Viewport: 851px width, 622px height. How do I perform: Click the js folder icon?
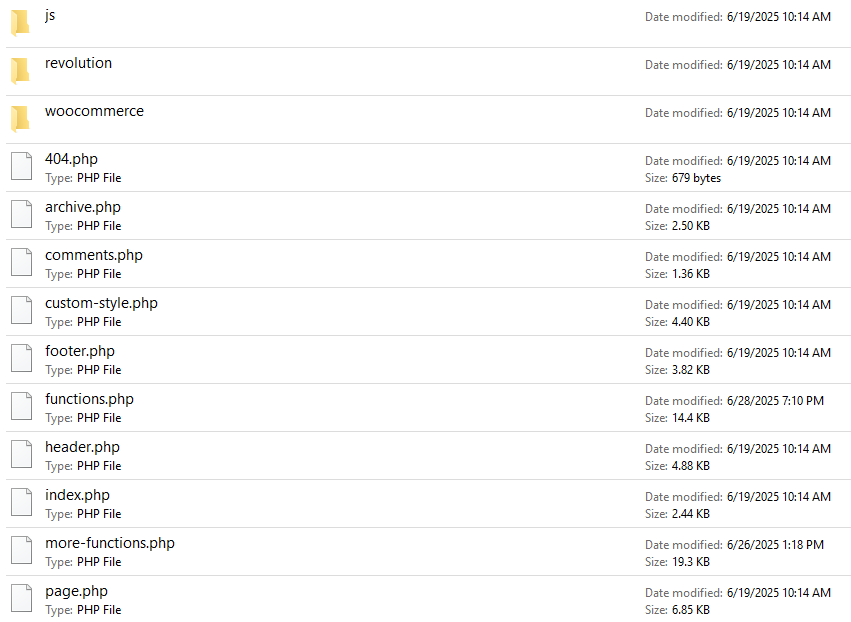pos(20,22)
